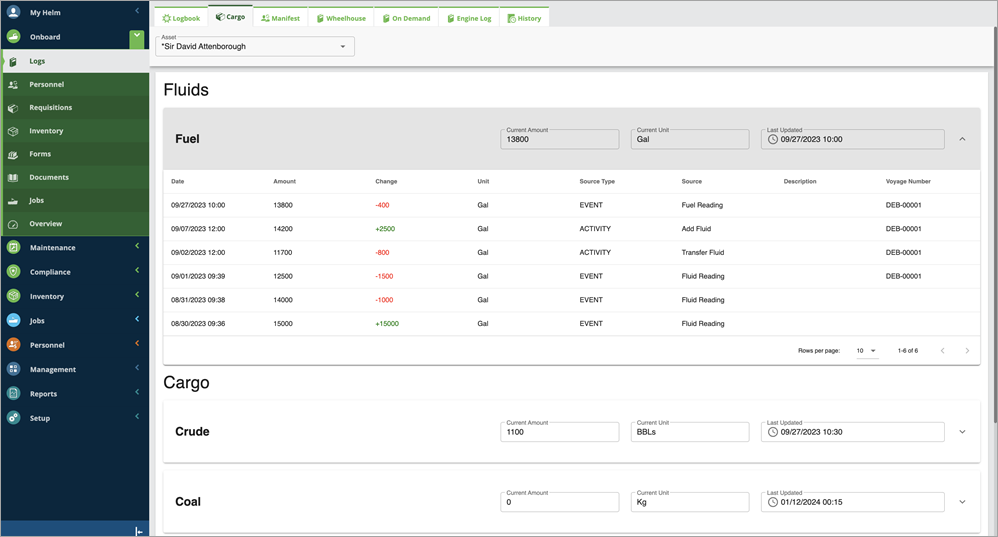
Task: Click the clock icon in Fuel Last Updated
Action: pyautogui.click(x=773, y=139)
